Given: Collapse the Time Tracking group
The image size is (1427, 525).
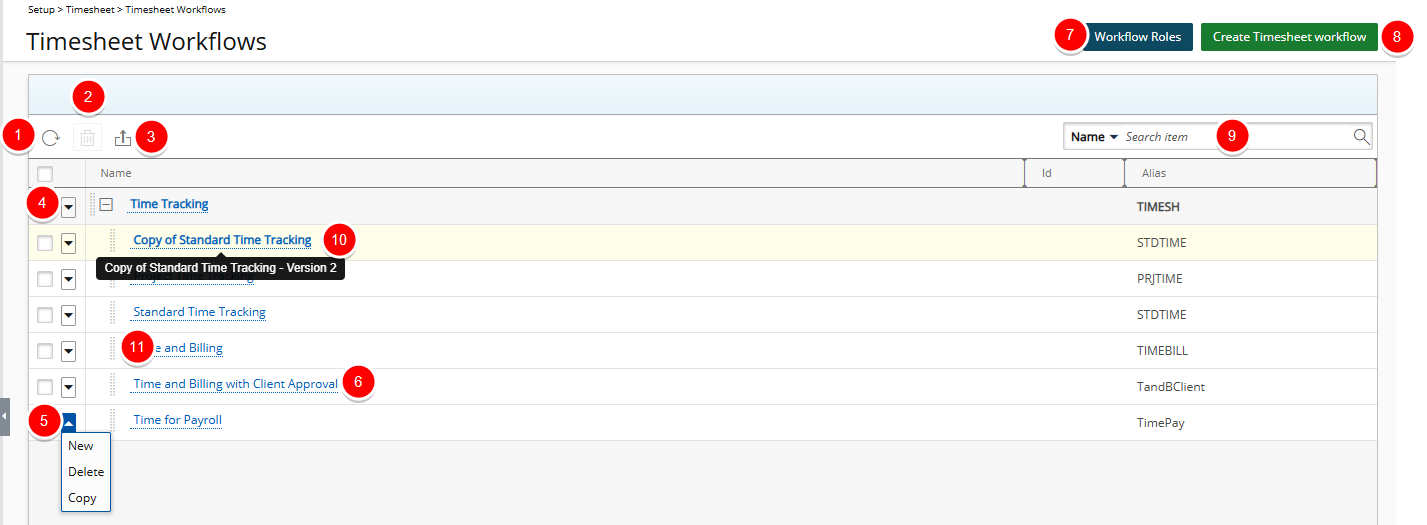Looking at the screenshot, I should (106, 204).
